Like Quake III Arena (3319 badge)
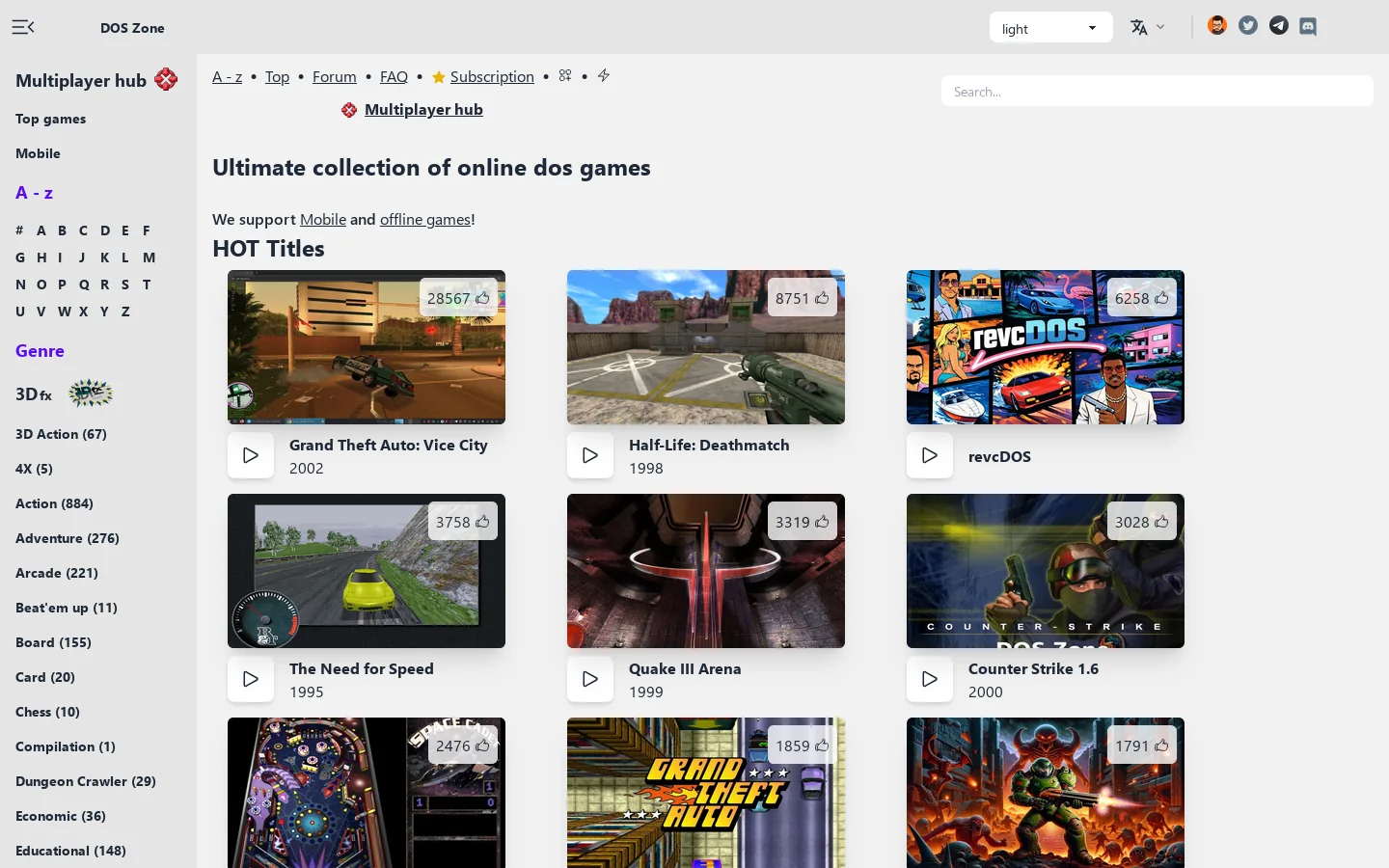Viewport: 1389px width, 868px height. 803,522
